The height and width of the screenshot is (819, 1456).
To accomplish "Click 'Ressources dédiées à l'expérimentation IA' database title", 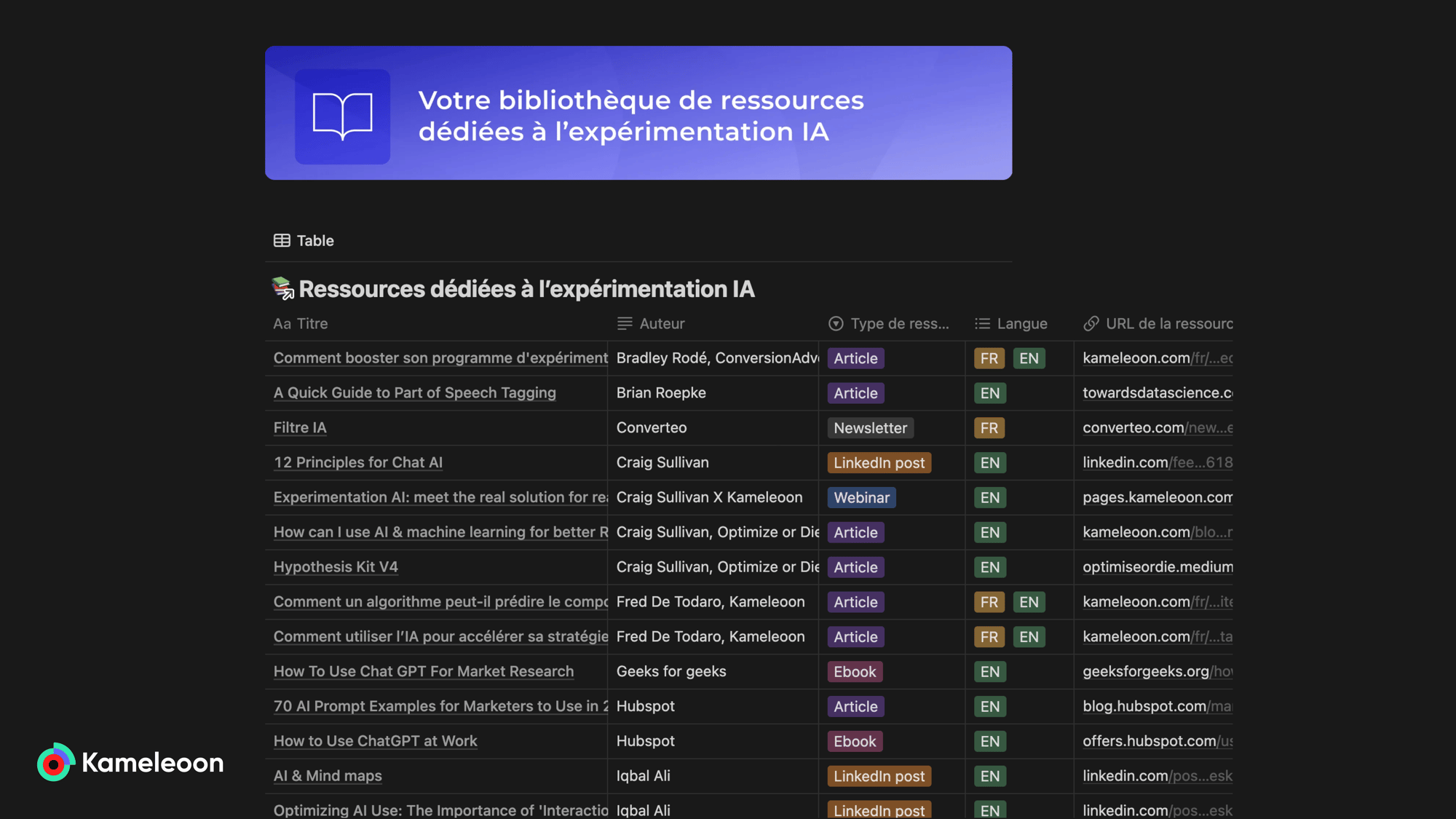I will click(526, 289).
